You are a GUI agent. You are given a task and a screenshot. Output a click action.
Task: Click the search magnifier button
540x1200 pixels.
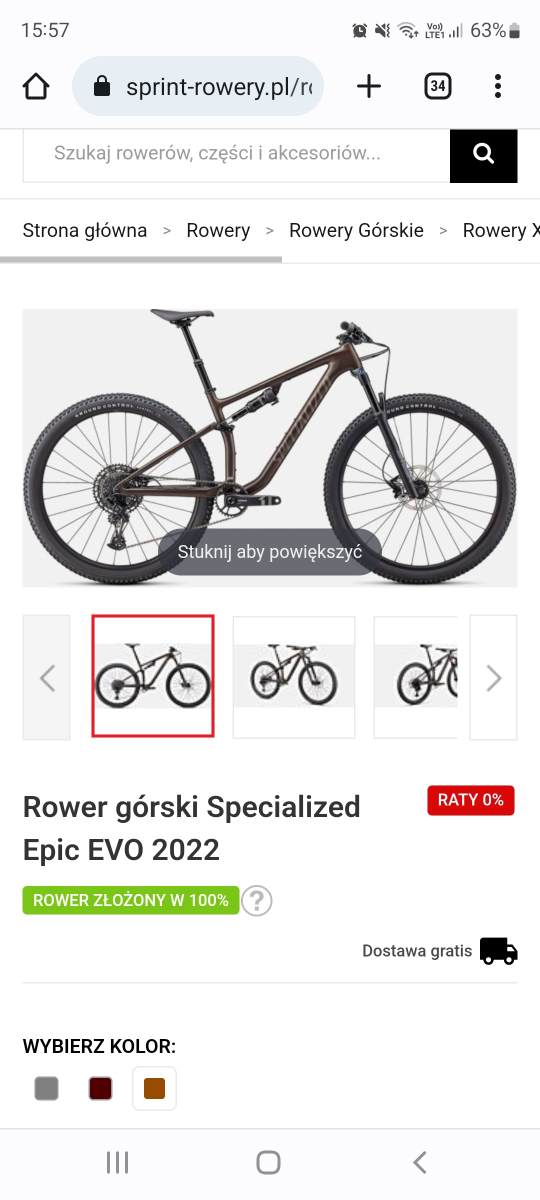(484, 154)
